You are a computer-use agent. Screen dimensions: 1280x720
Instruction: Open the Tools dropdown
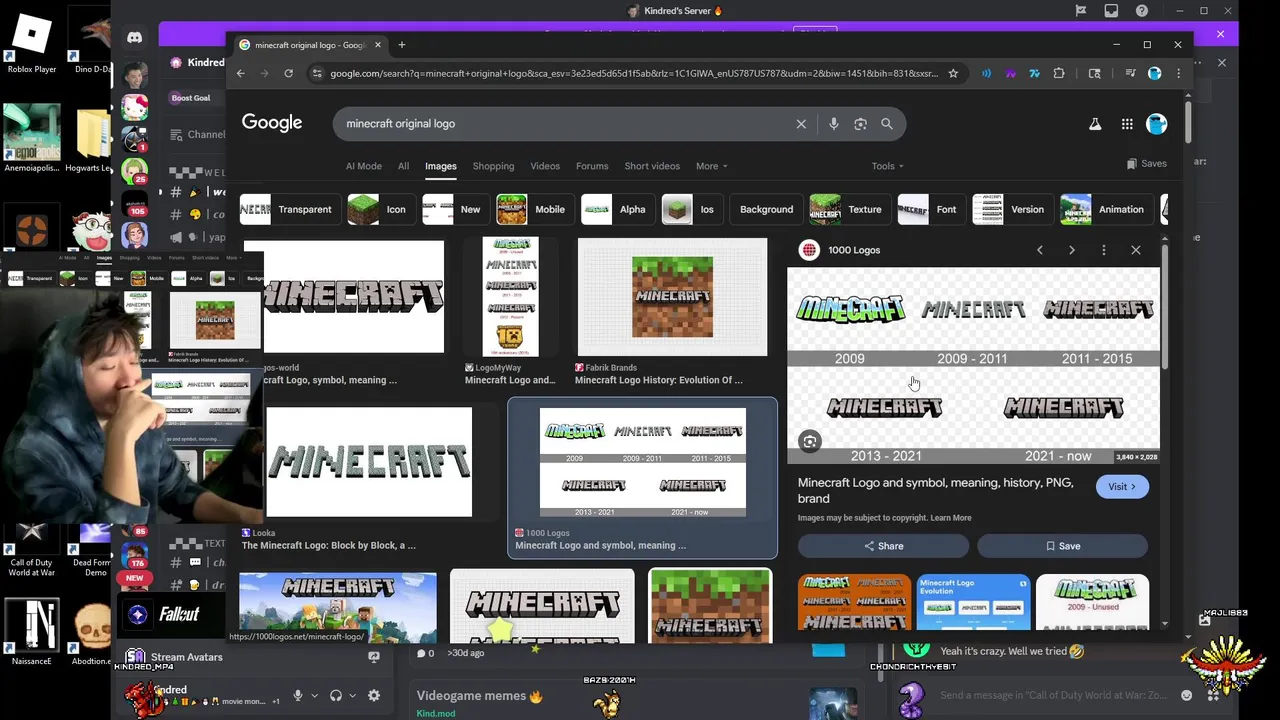tap(887, 166)
